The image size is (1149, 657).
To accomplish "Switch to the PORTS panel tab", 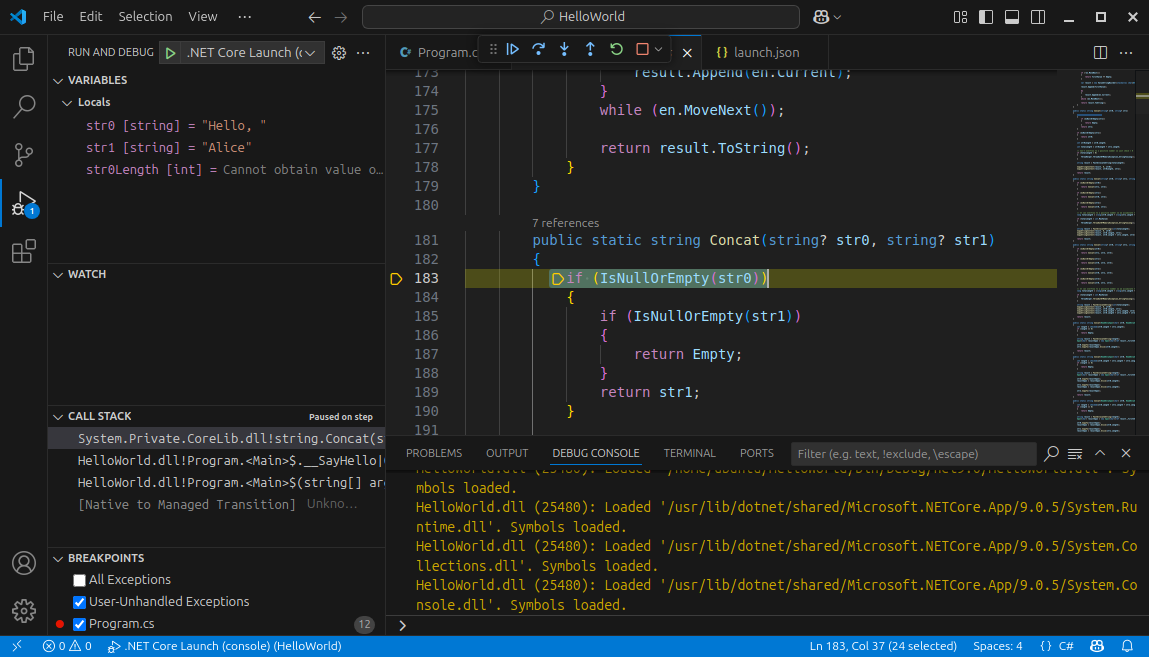I will pos(756,453).
